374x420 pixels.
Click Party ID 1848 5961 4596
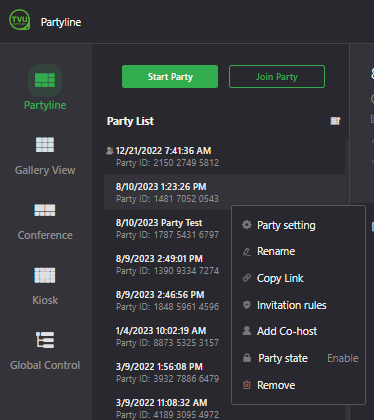pyautogui.click(x=167, y=307)
